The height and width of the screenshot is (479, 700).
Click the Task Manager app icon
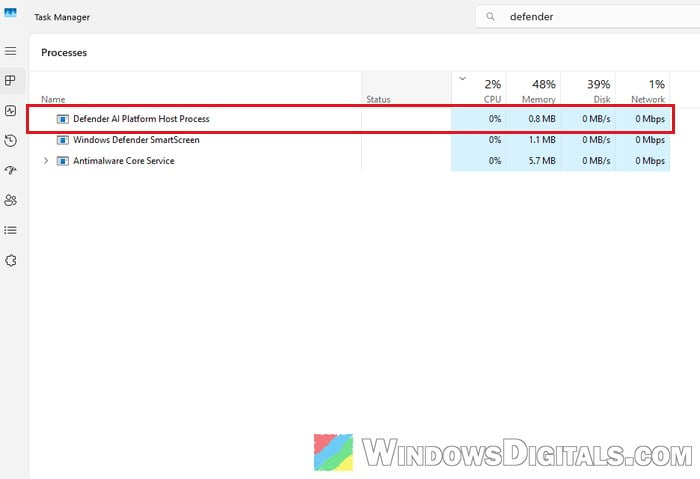pyautogui.click(x=10, y=13)
